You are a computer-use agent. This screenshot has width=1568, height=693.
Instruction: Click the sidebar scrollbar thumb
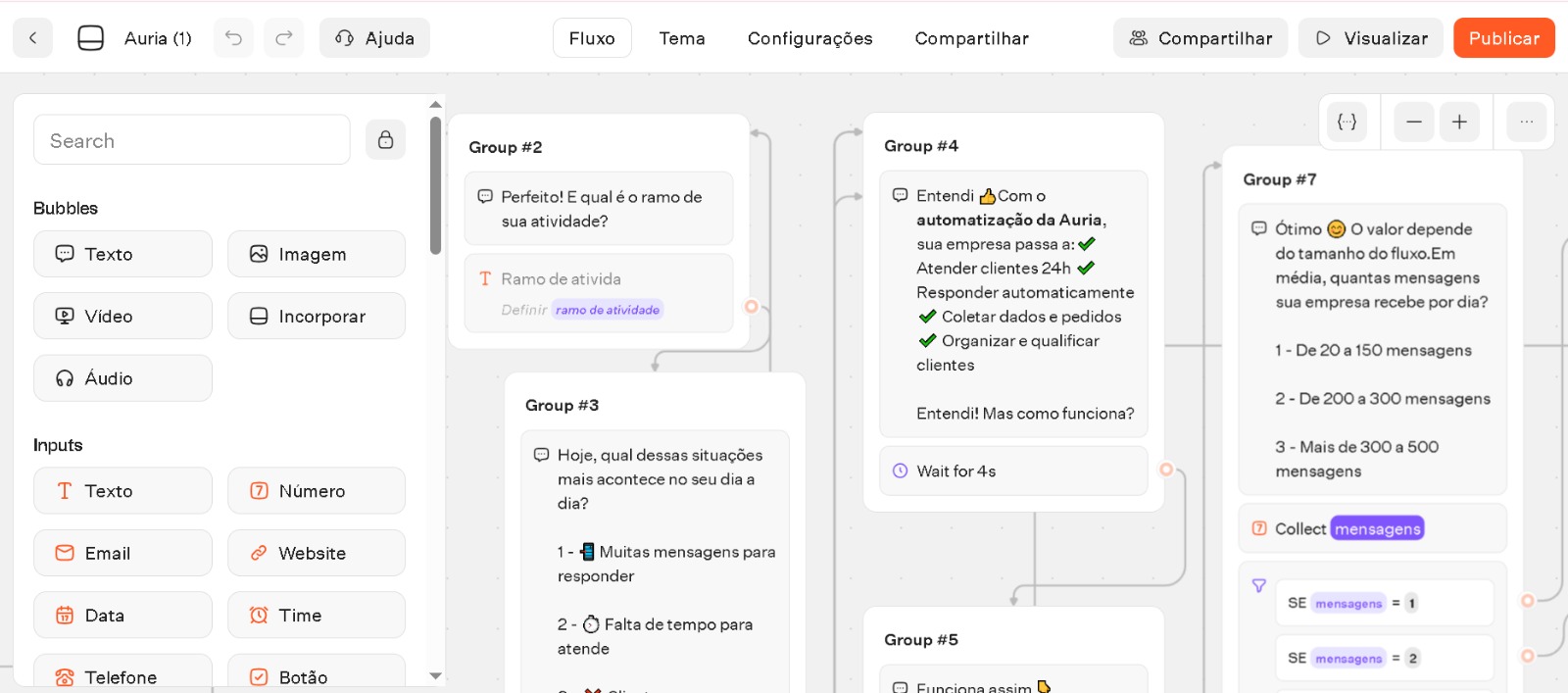coord(435,186)
